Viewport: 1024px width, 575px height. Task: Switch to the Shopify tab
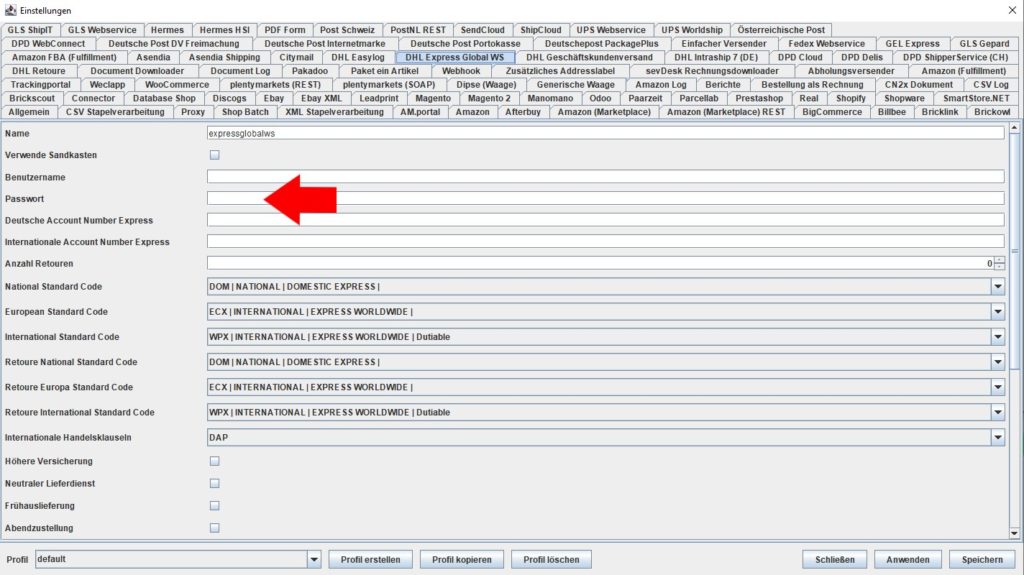tap(851, 99)
